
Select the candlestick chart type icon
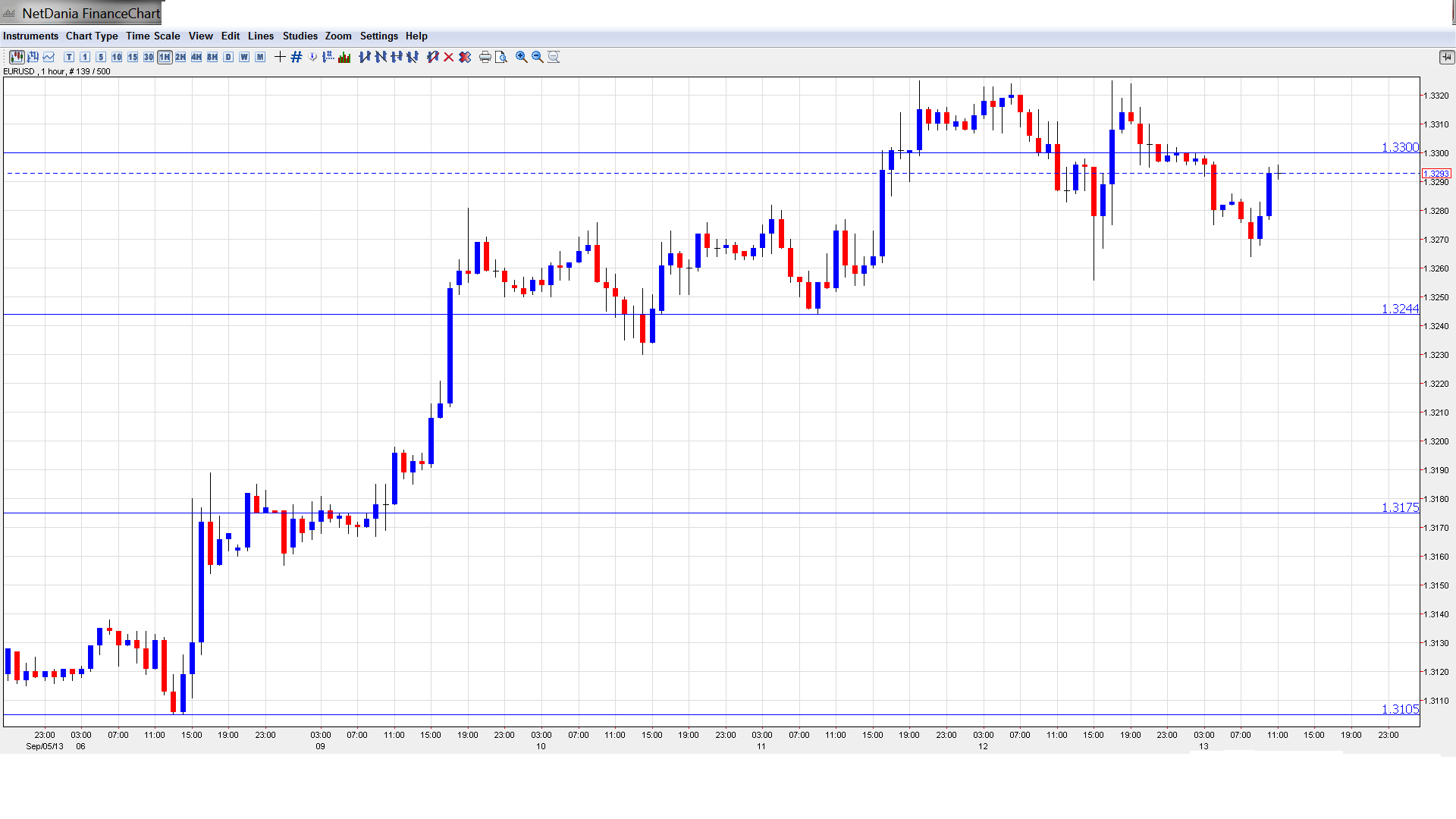(x=17, y=57)
